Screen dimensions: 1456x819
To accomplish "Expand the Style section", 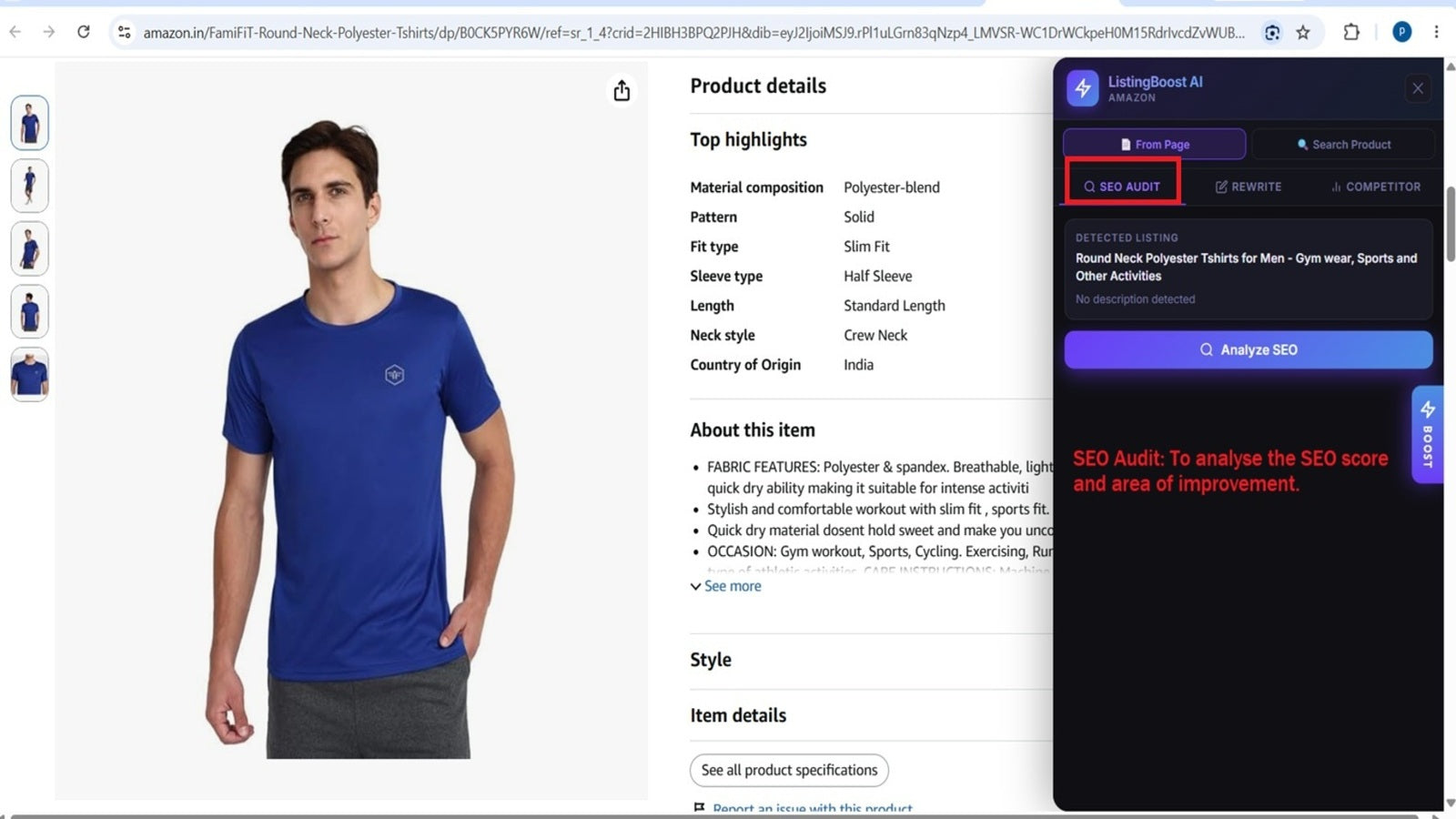I will [x=711, y=660].
